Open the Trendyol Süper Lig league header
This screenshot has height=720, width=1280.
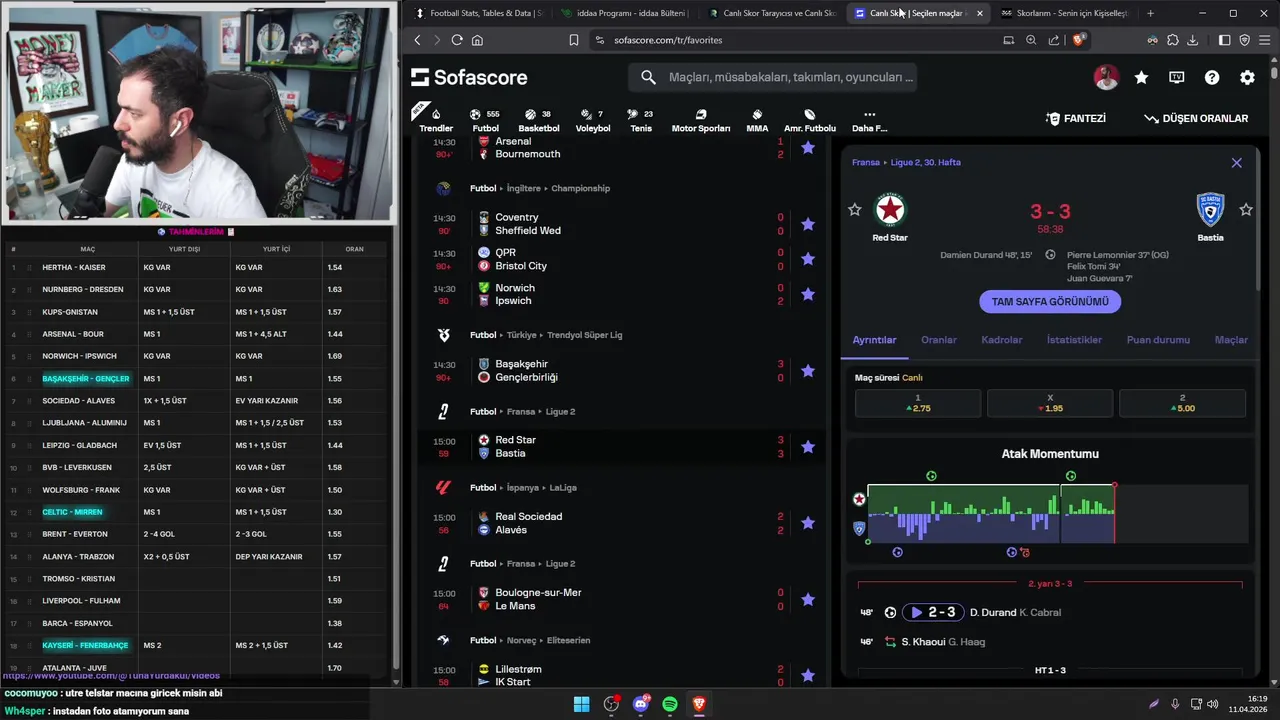coord(546,335)
